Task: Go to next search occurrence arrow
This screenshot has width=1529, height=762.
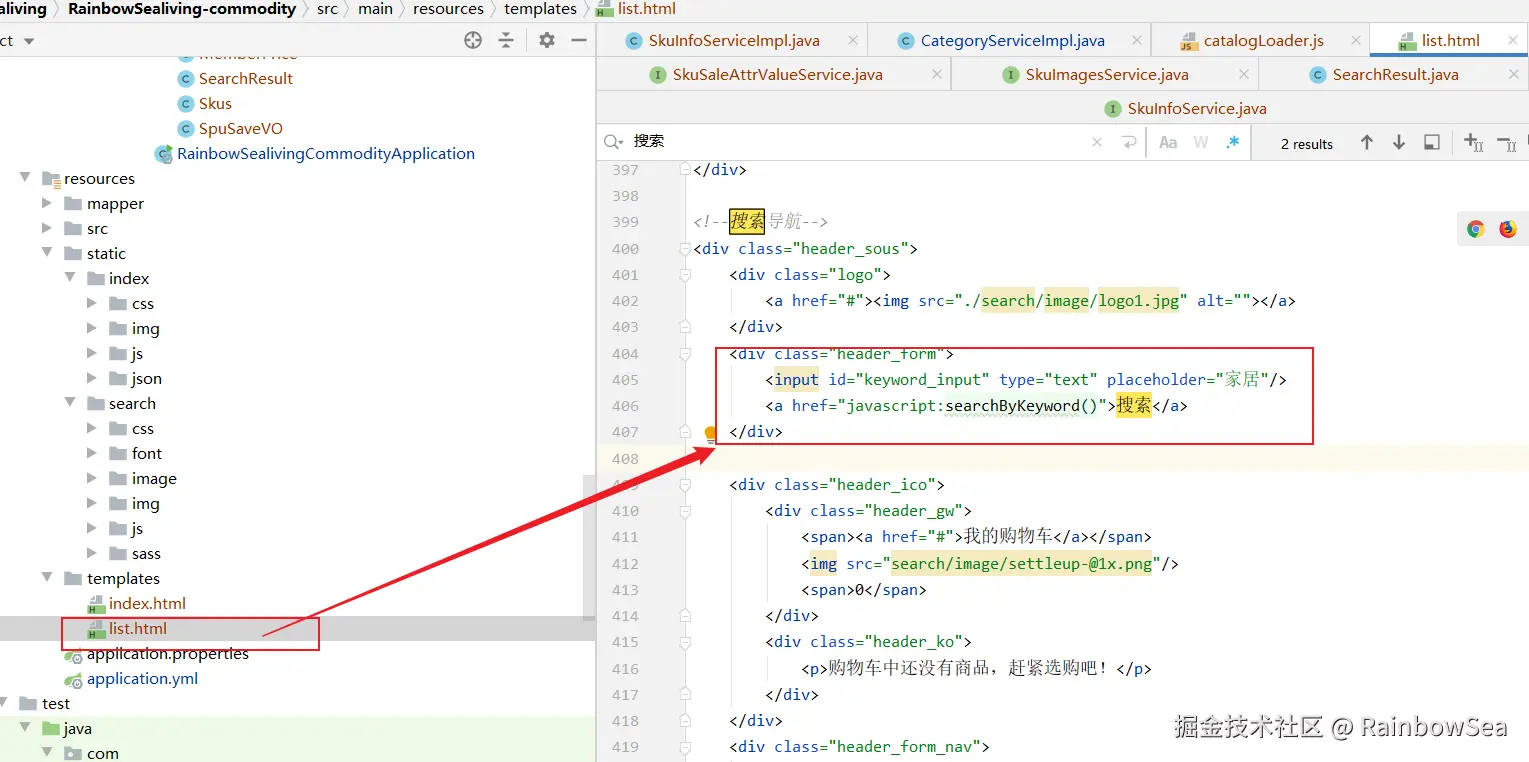Action: (x=1399, y=143)
